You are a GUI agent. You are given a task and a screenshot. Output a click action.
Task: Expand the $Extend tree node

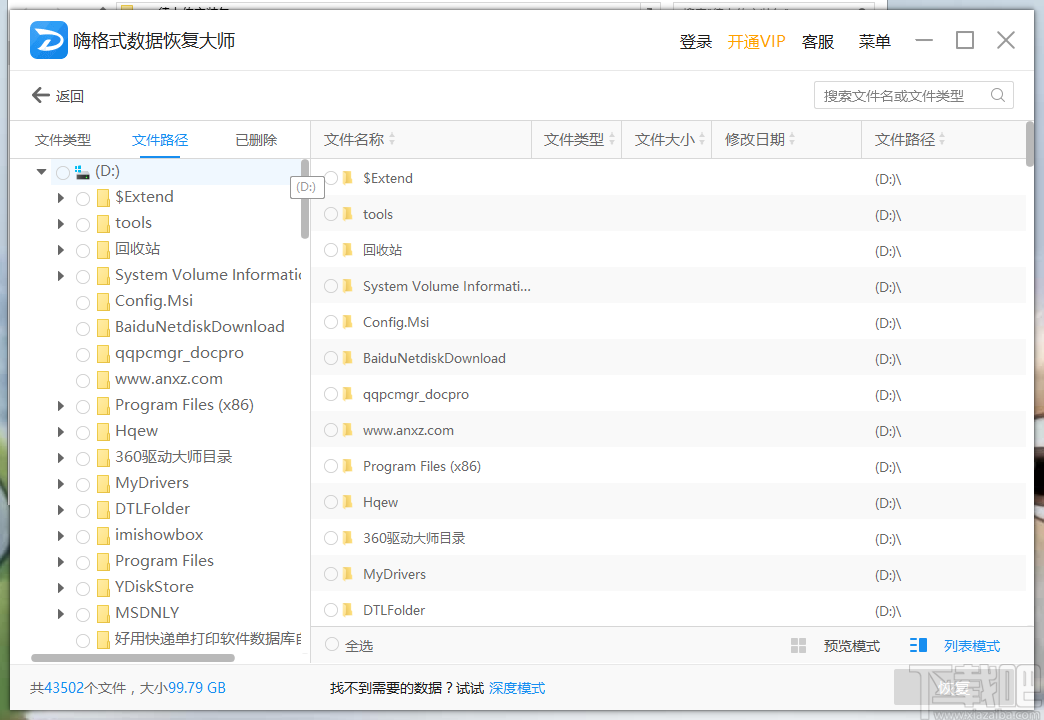pyautogui.click(x=61, y=198)
